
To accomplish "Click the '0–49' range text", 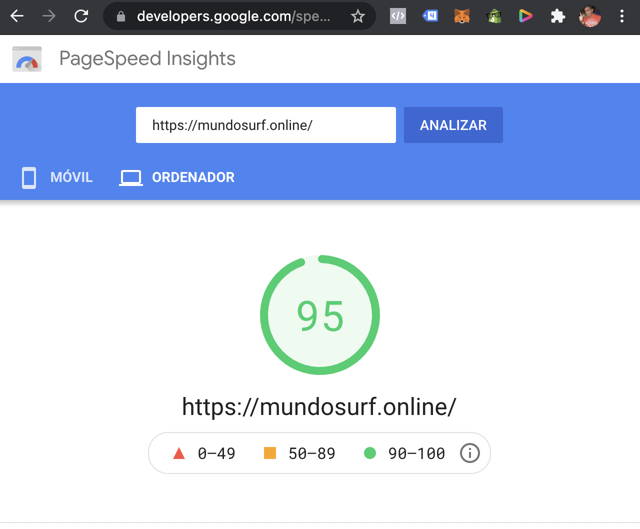I will [x=216, y=453].
